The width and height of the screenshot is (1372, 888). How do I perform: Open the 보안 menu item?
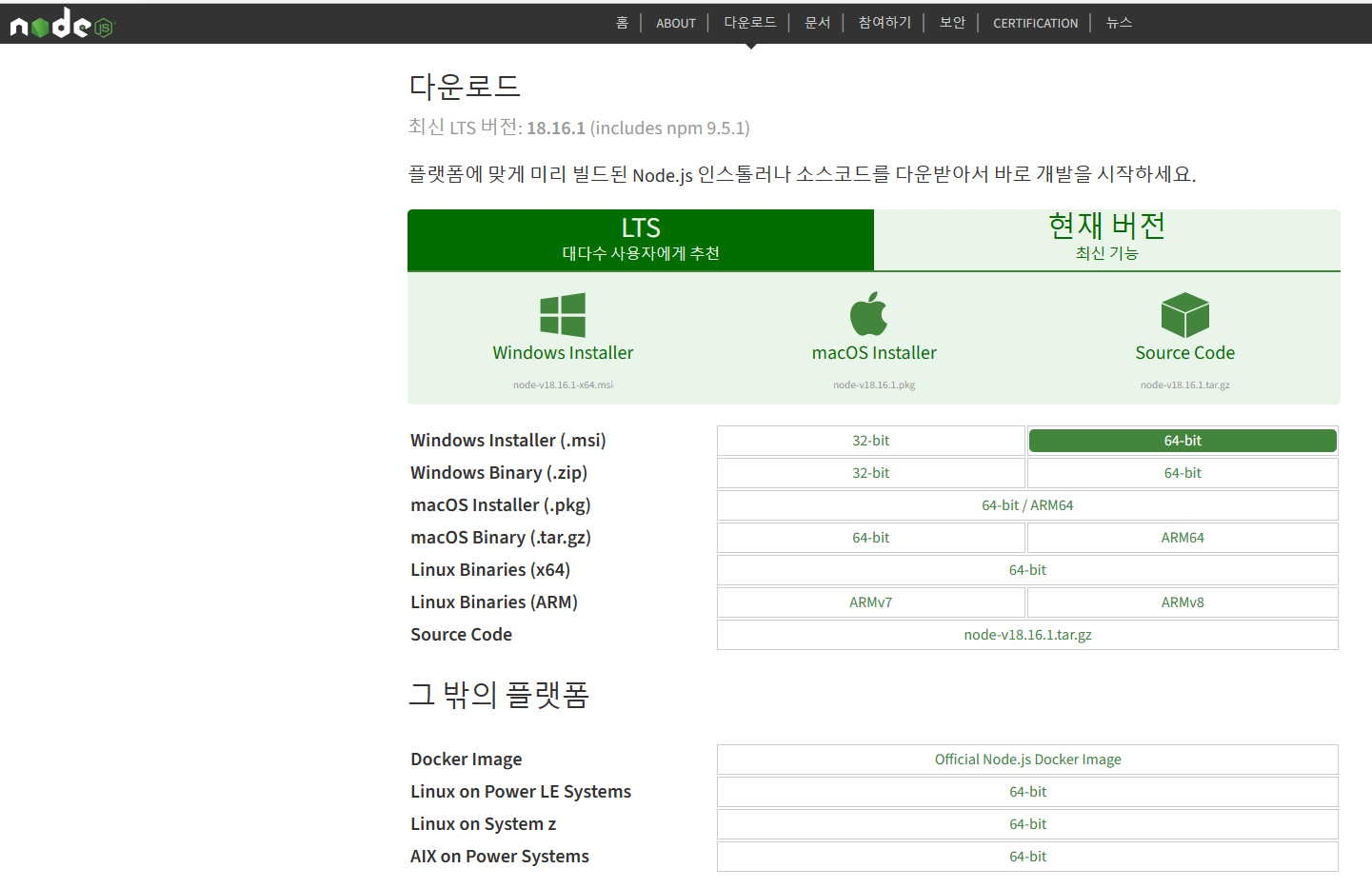click(953, 23)
